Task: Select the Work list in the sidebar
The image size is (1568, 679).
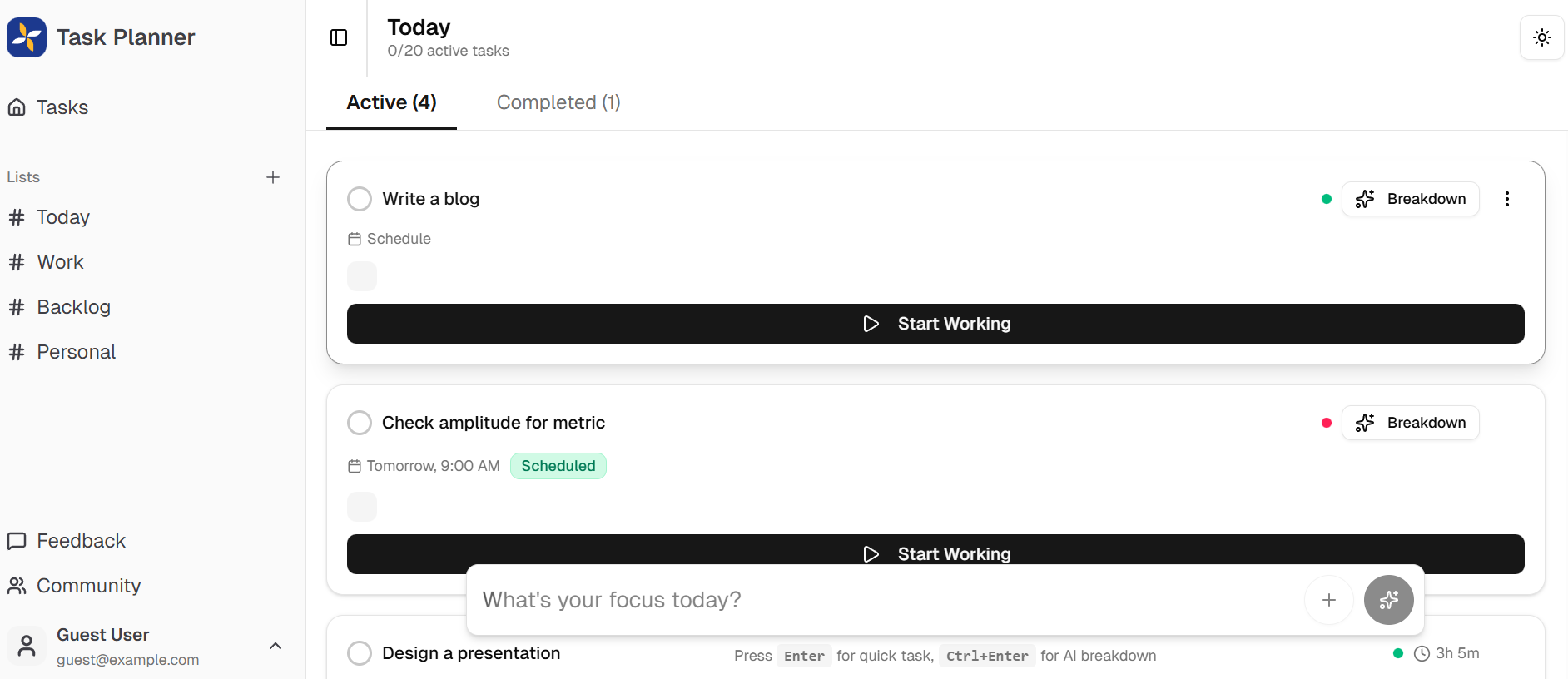Action: (x=59, y=261)
